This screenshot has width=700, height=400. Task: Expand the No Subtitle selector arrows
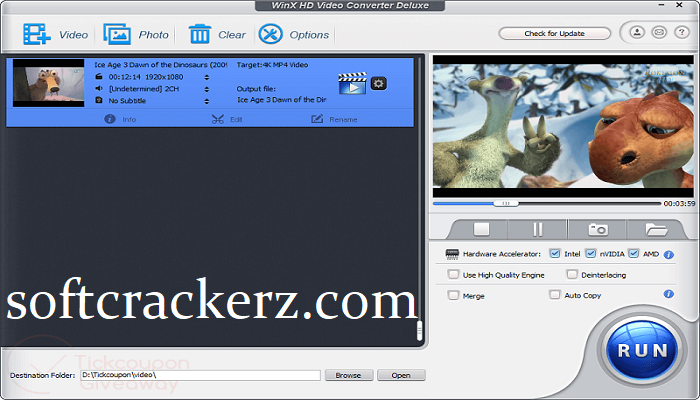point(207,101)
